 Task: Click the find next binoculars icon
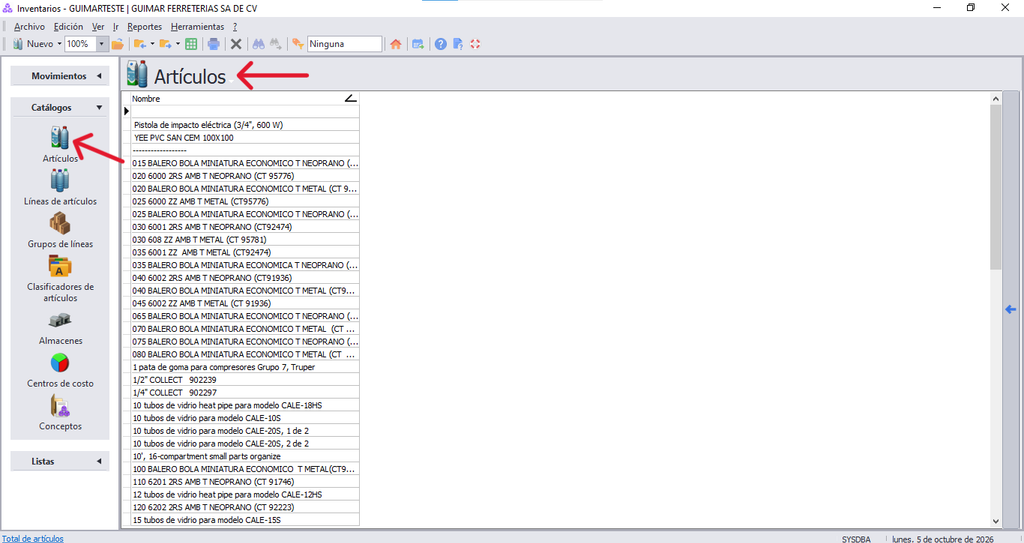[276, 44]
